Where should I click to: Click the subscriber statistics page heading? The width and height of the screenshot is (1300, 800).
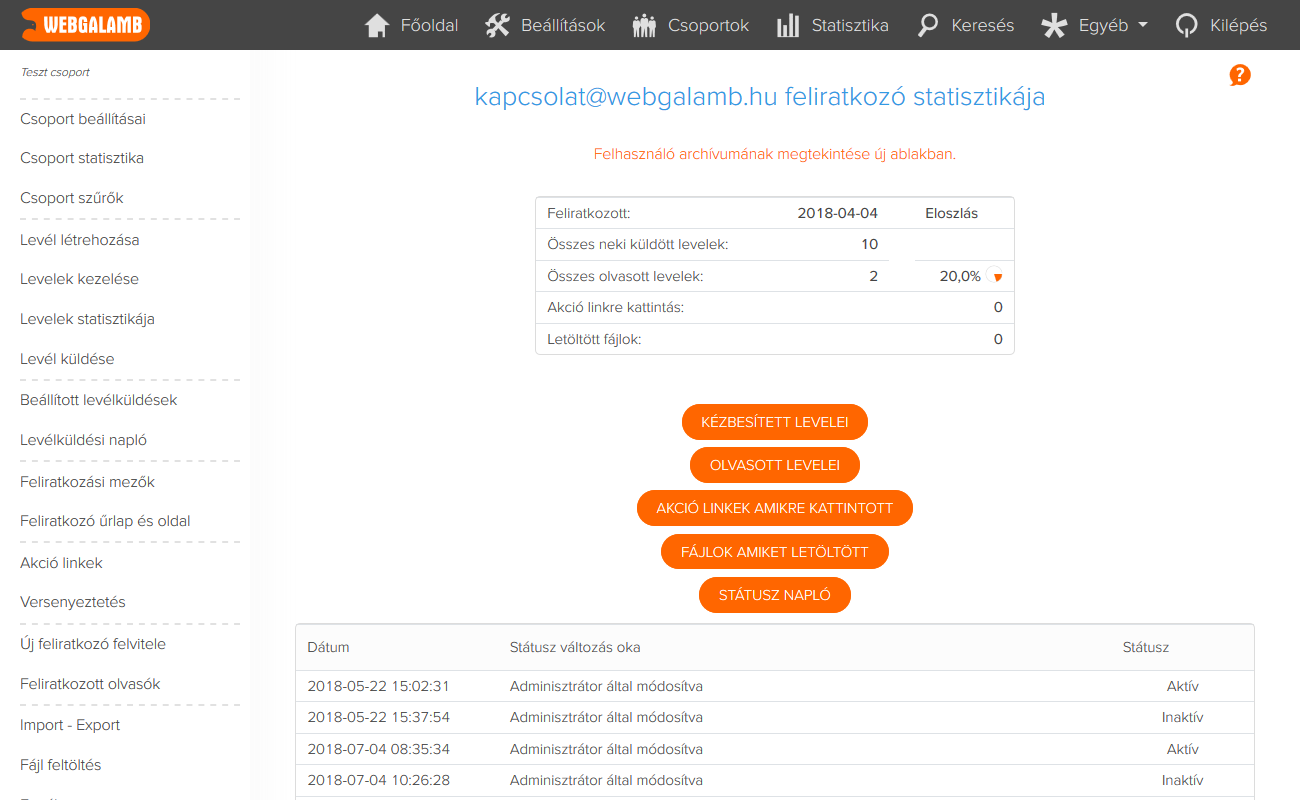[x=760, y=97]
